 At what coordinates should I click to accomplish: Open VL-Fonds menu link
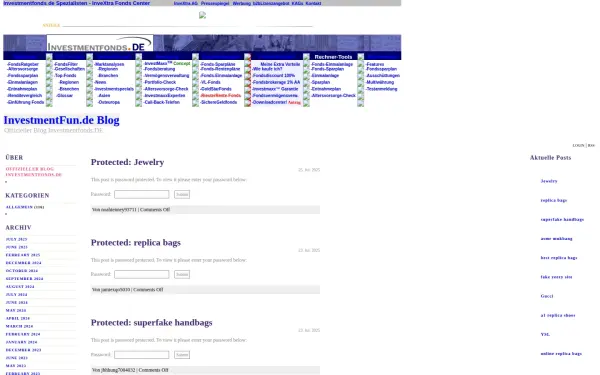click(x=210, y=82)
